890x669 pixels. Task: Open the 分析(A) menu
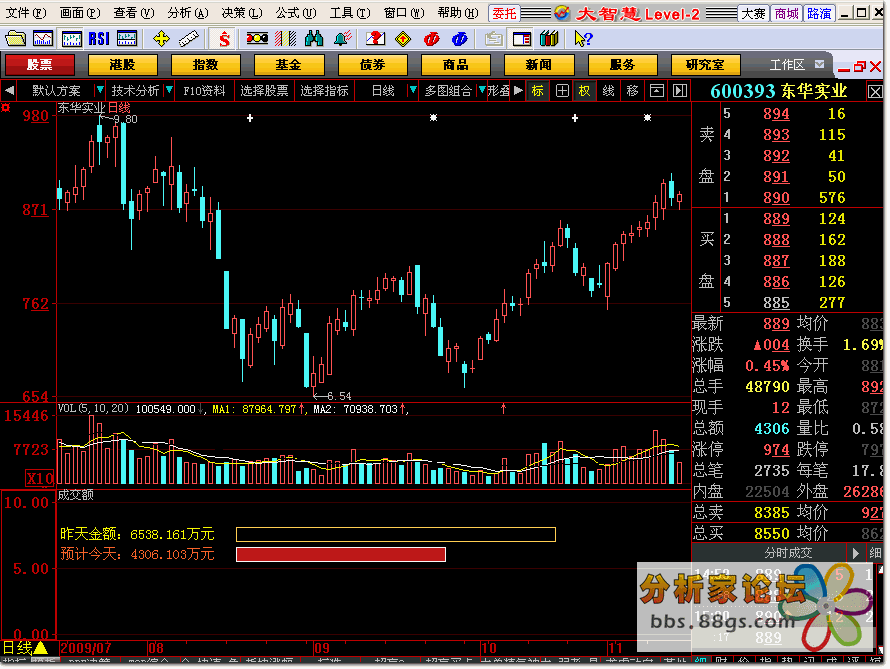pyautogui.click(x=188, y=12)
